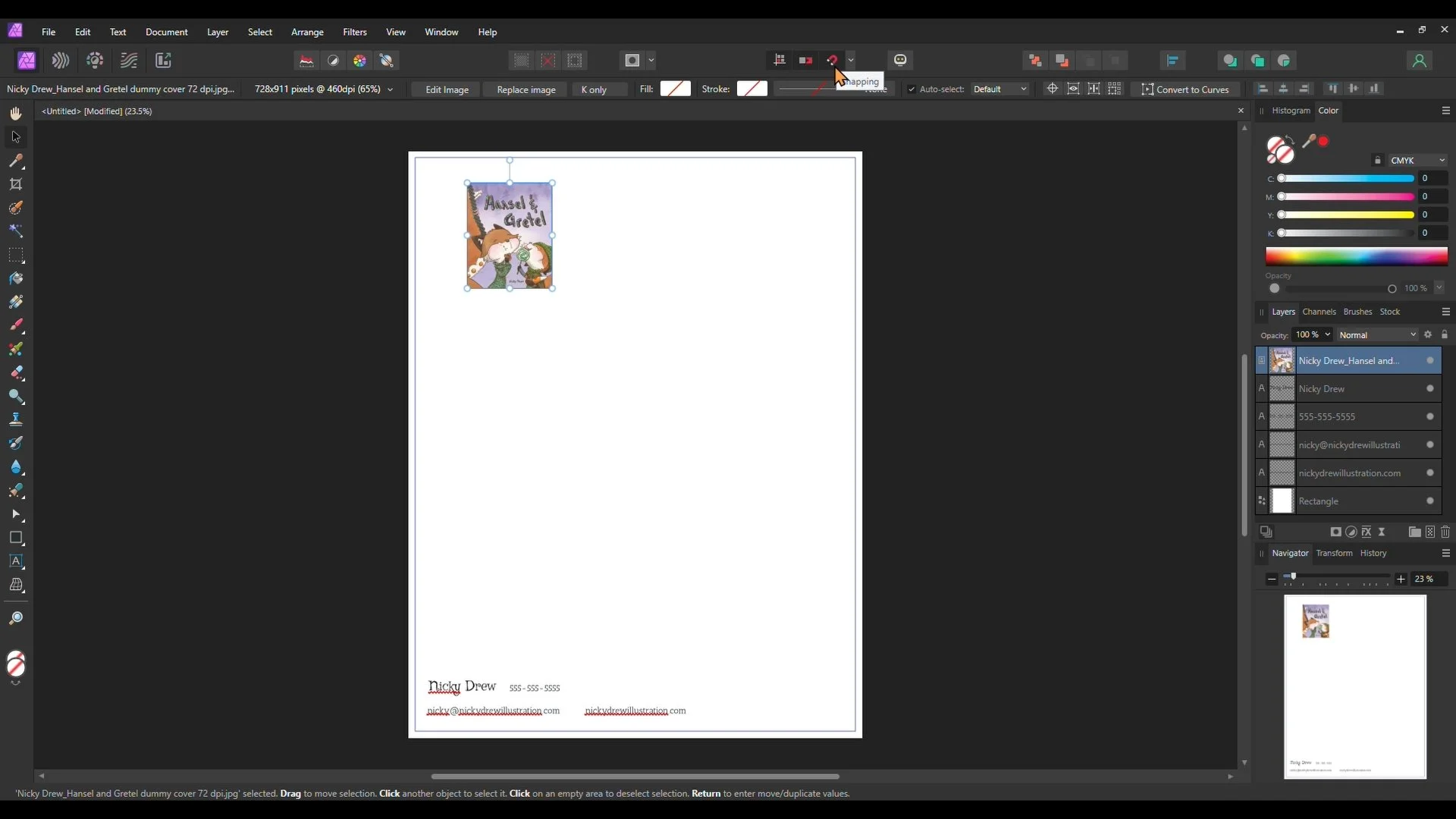The width and height of the screenshot is (1456, 819).
Task: Switch to the Channels tab
Action: (x=1319, y=312)
